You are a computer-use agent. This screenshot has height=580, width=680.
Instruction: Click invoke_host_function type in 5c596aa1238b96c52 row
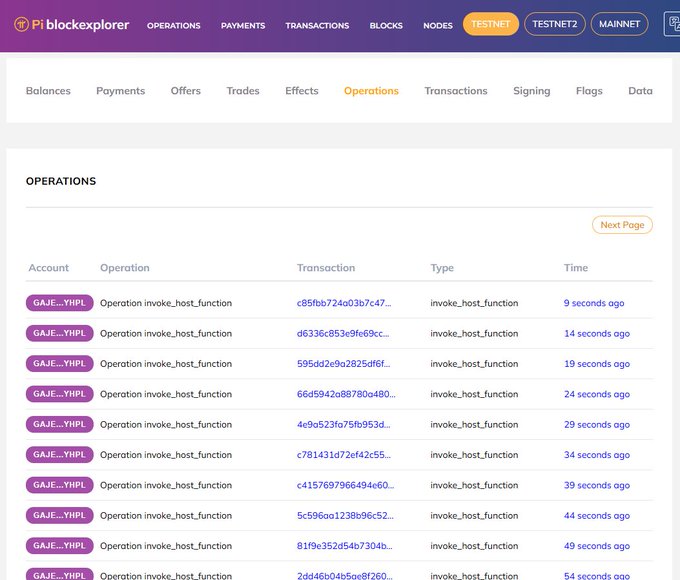point(474,515)
